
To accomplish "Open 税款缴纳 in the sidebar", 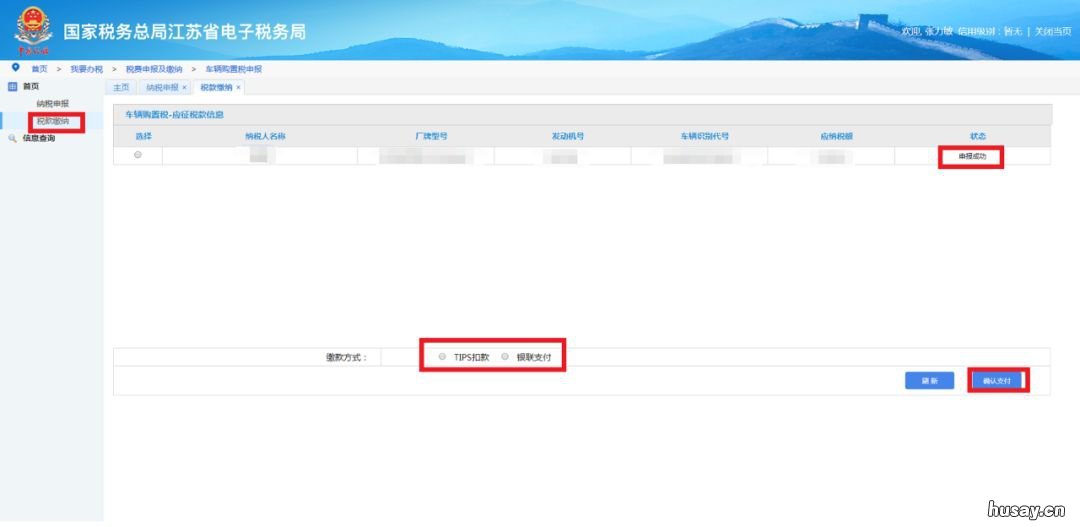I will tap(53, 121).
